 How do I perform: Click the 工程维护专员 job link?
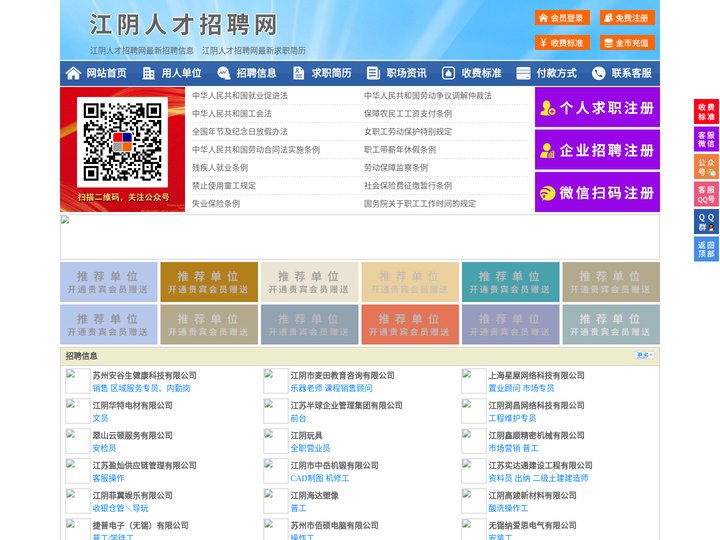click(512, 418)
